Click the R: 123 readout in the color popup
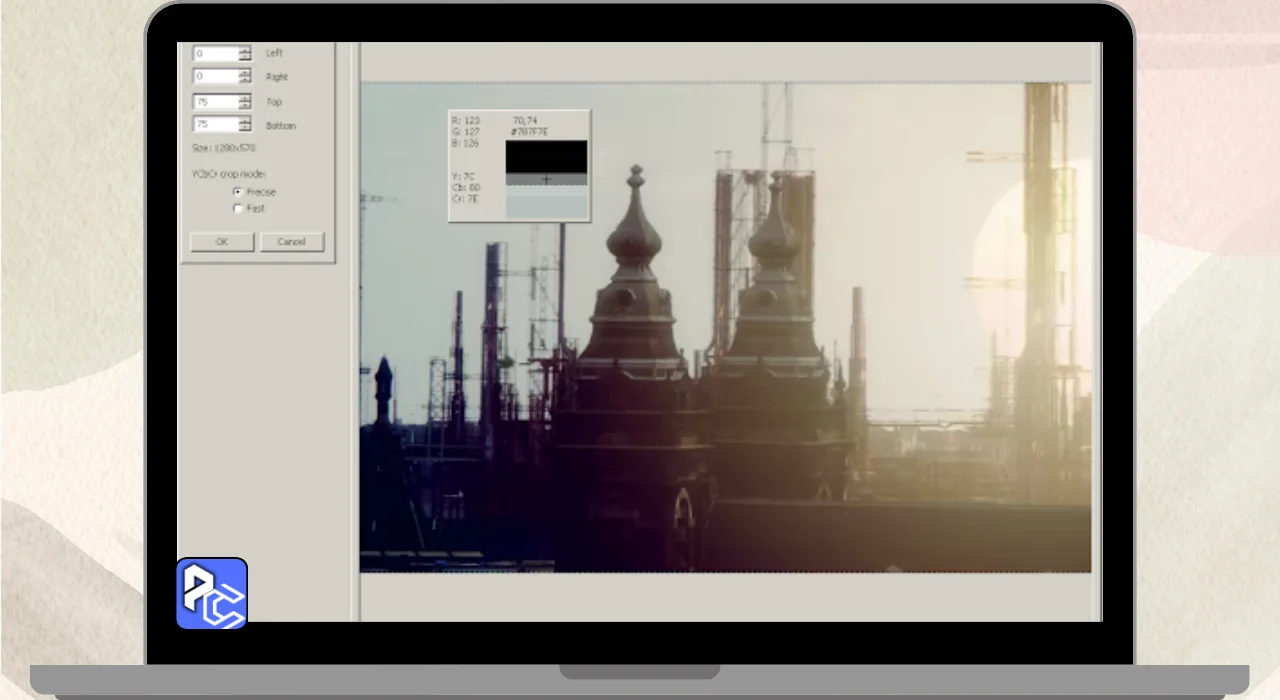1280x700 pixels. [466, 120]
